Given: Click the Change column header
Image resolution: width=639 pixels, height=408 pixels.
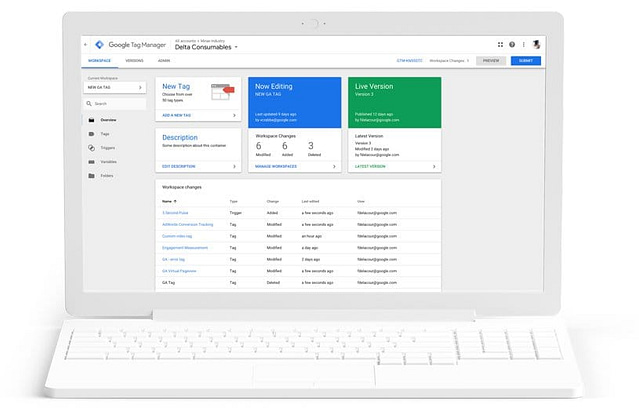Looking at the screenshot, I should [273, 201].
